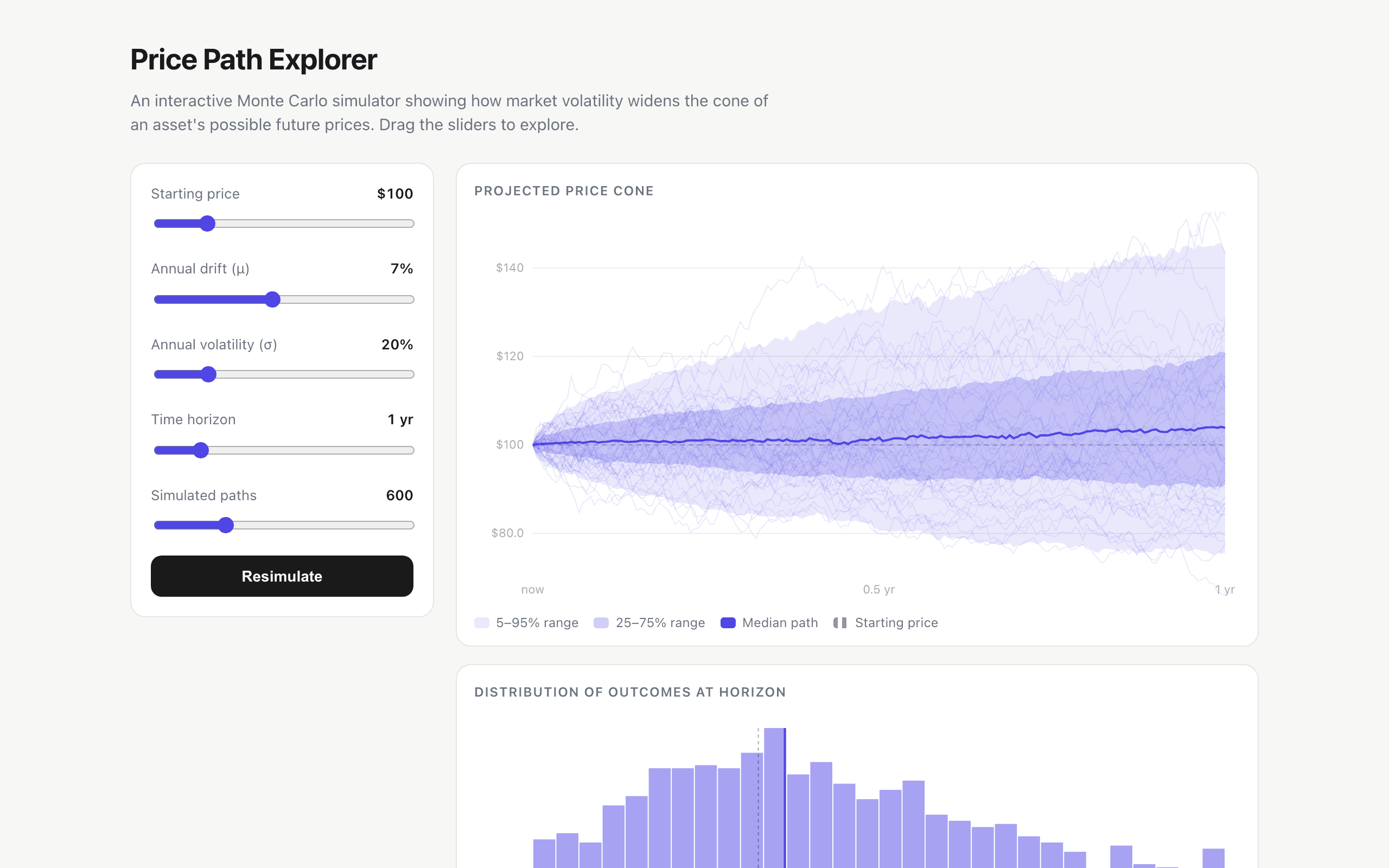
Task: Click the 20% annual volatility value
Action: 397,344
